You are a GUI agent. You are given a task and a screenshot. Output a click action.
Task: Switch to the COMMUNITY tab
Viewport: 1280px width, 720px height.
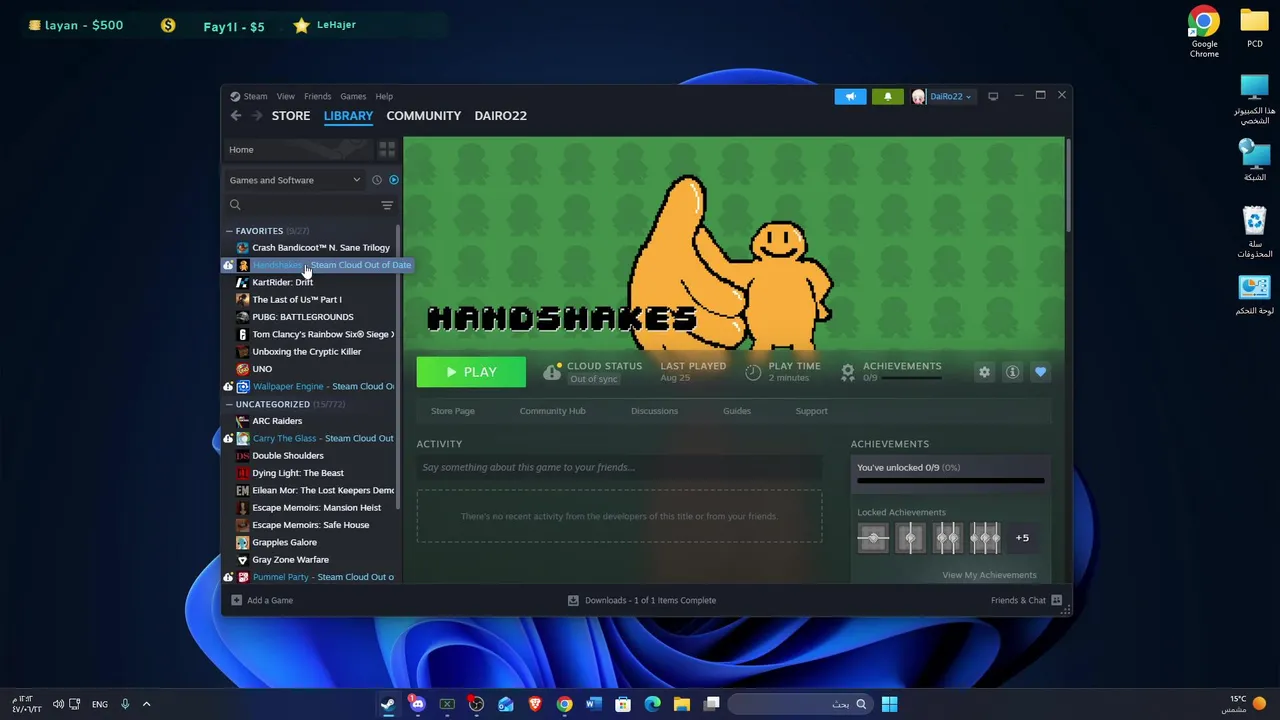click(x=424, y=115)
